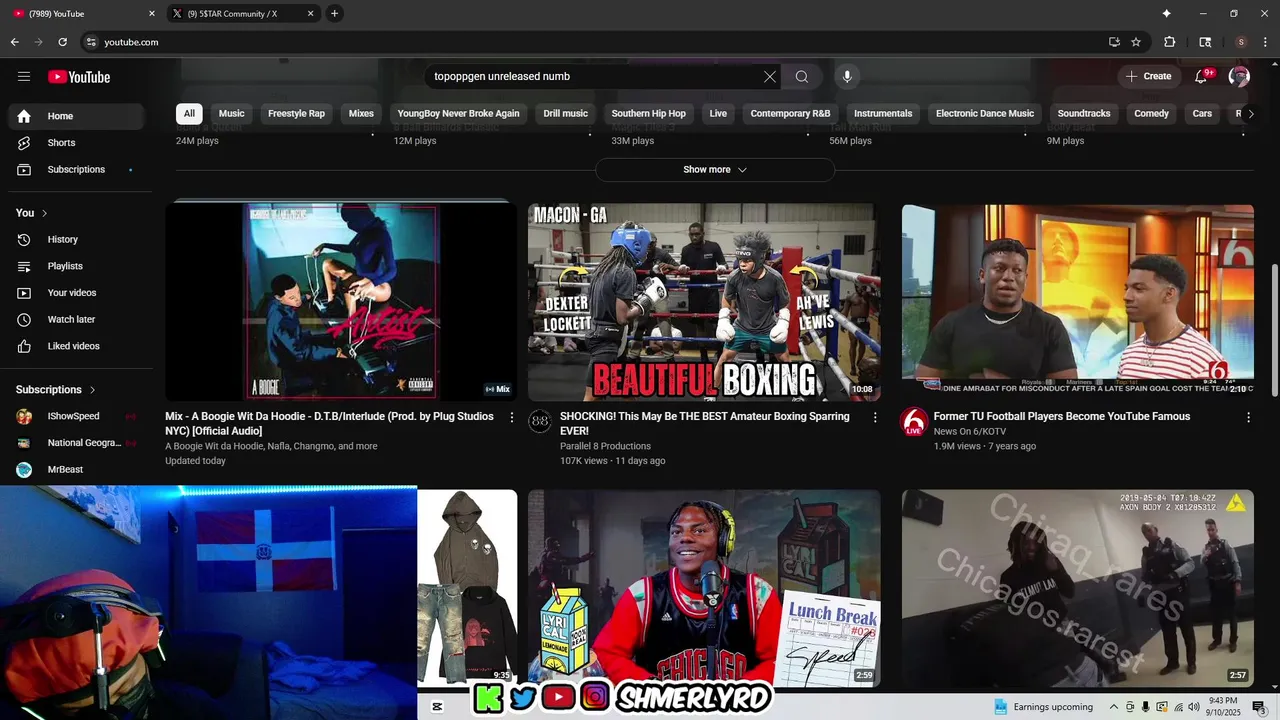Clear the search box with the X
This screenshot has width=1280, height=720.
770,77
